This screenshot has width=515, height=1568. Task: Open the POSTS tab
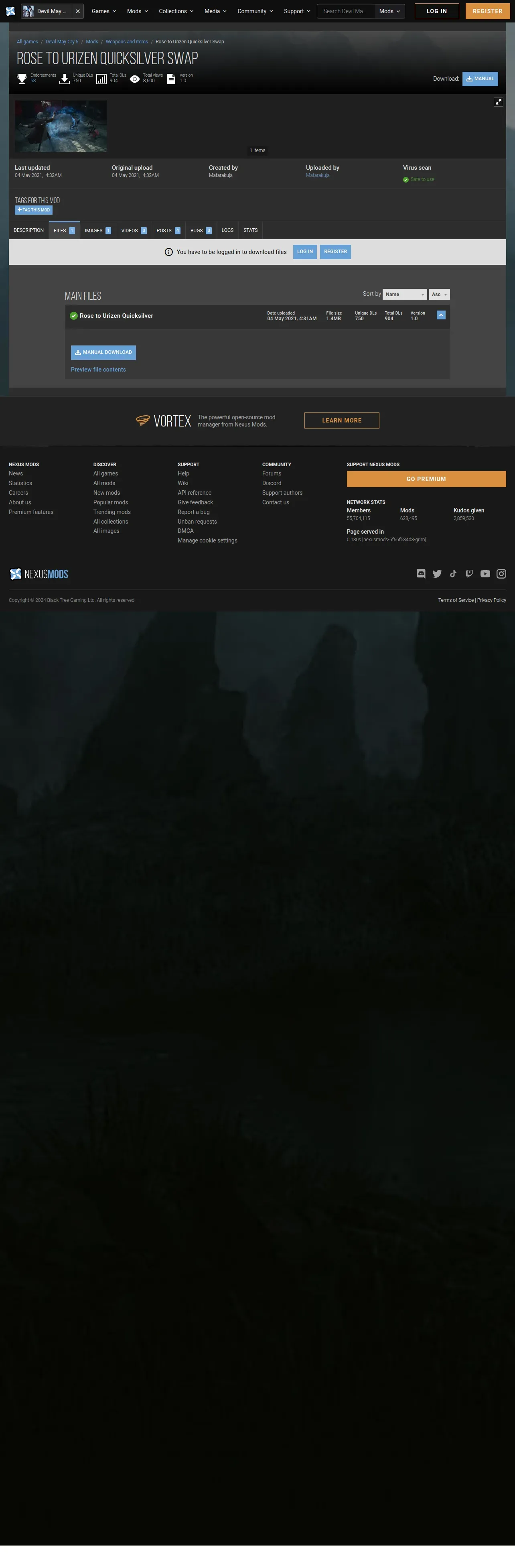pos(168,230)
